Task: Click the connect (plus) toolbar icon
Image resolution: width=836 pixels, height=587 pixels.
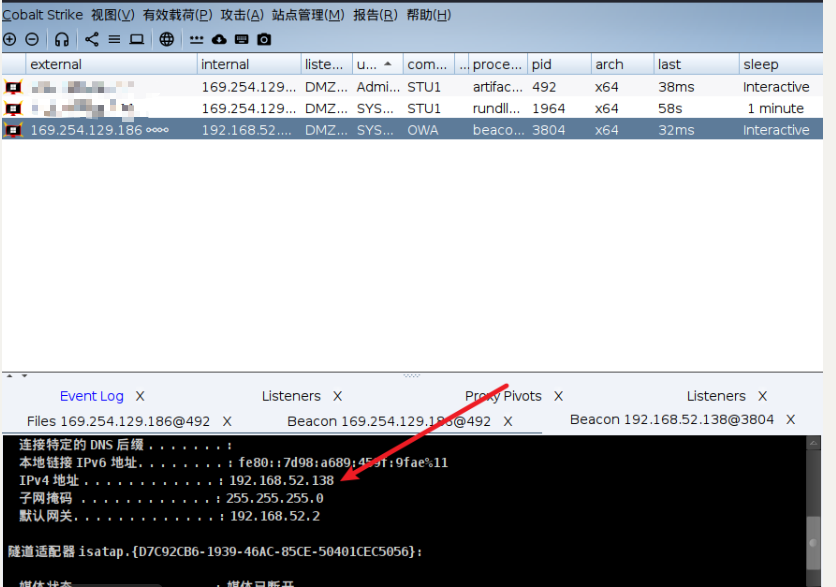Action: click(x=10, y=39)
